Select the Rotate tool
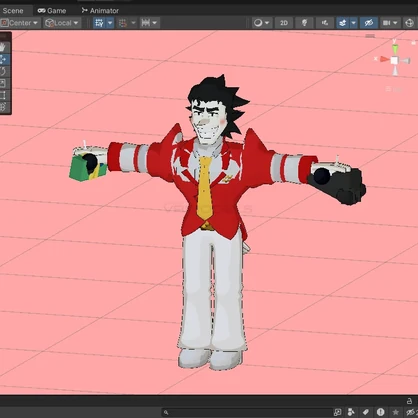The width and height of the screenshot is (418, 418). pyautogui.click(x=3, y=71)
